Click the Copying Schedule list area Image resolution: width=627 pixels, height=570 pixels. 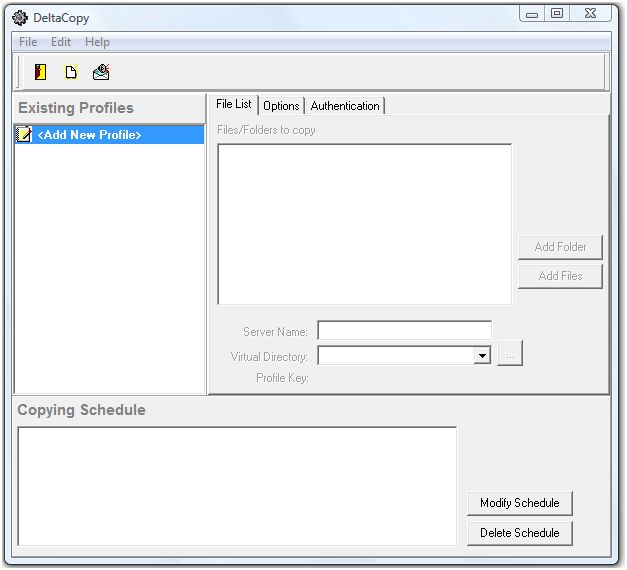pyautogui.click(x=237, y=486)
